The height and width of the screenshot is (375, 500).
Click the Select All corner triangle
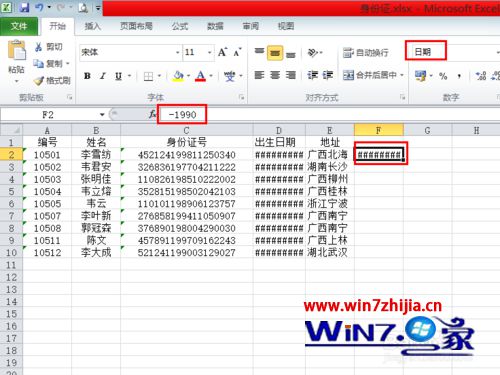[11, 130]
